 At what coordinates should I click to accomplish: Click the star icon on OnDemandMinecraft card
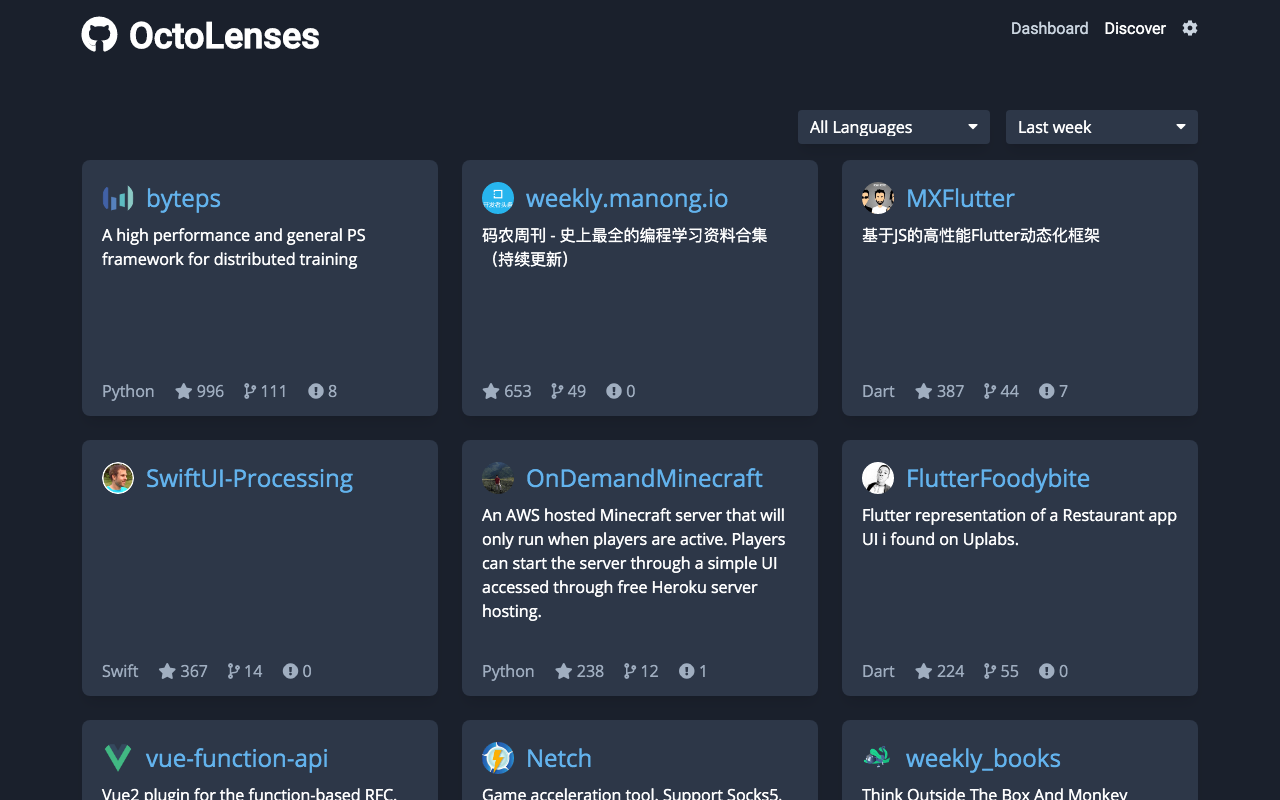tap(564, 671)
